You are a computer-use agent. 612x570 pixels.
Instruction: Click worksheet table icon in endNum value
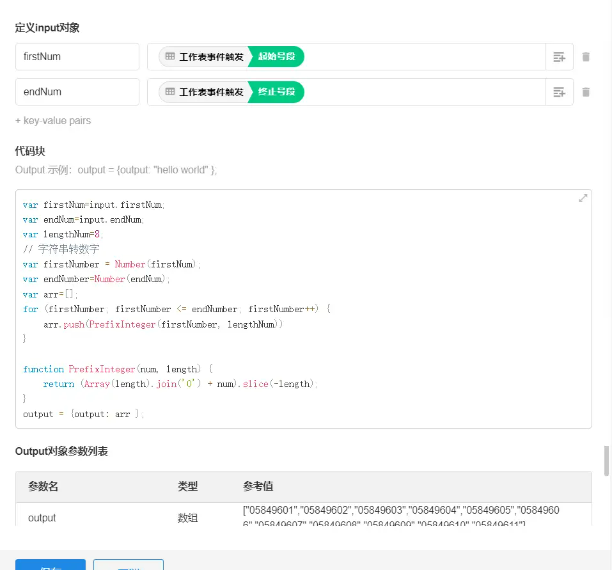(170, 92)
